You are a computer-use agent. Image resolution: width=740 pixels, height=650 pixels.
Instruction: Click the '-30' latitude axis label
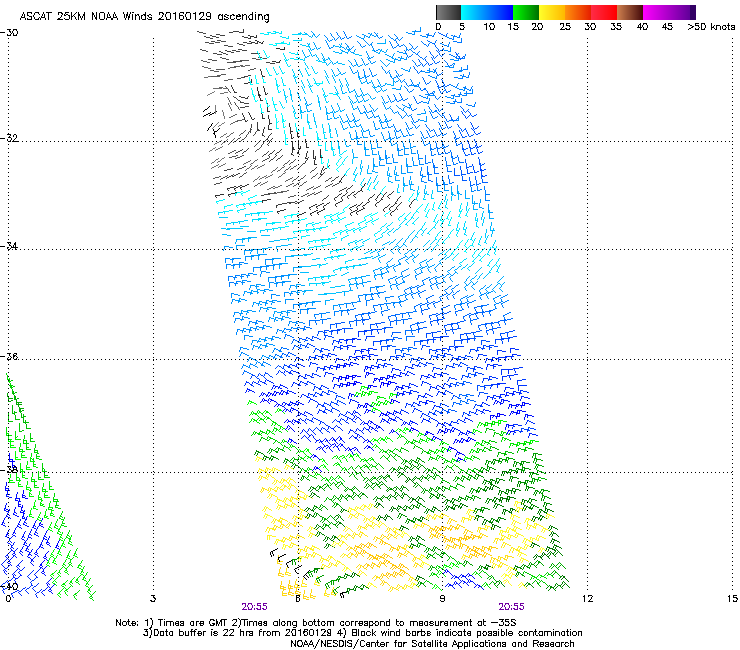[9, 32]
